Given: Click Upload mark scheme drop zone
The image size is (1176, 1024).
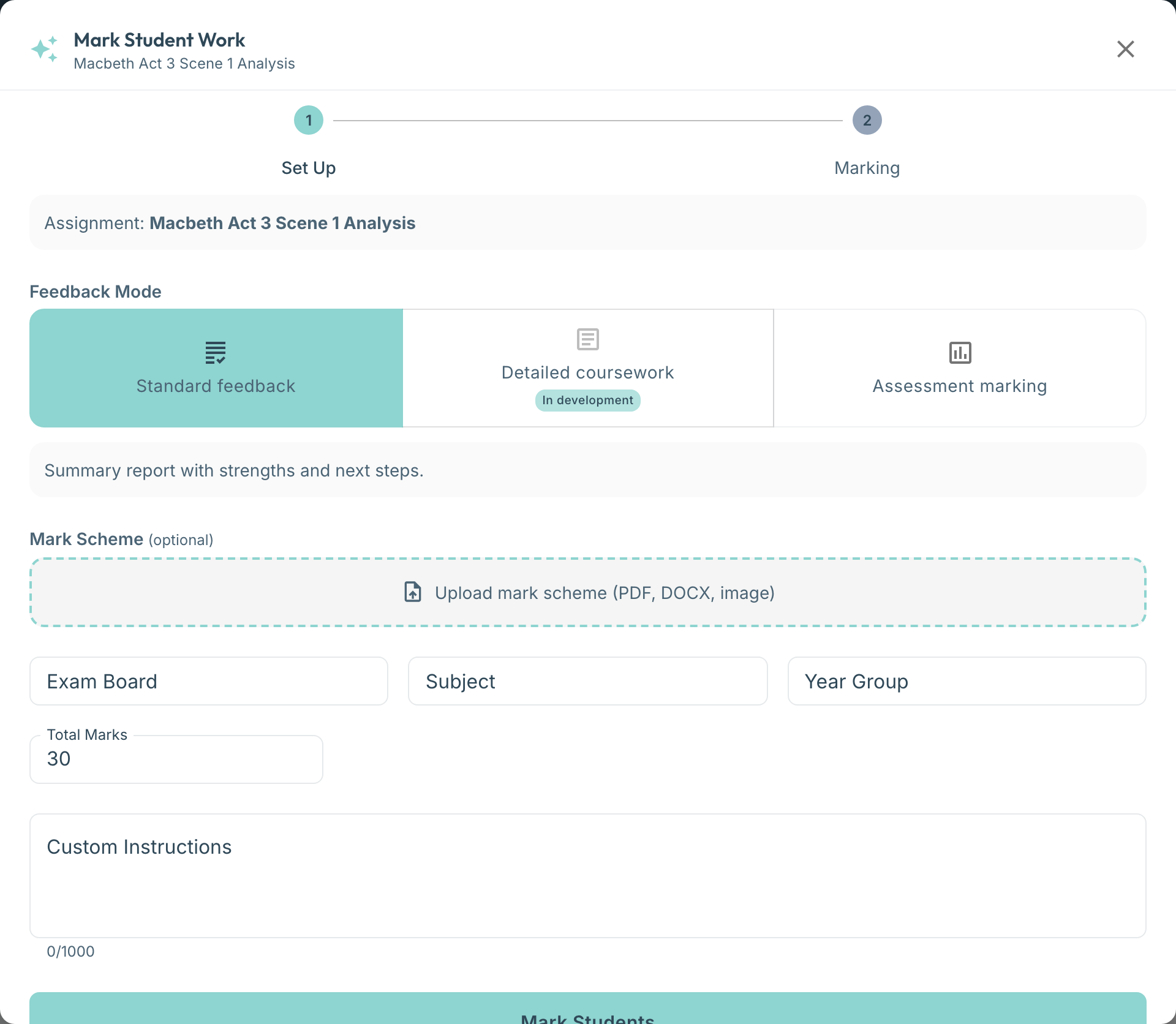Looking at the screenshot, I should coord(588,592).
